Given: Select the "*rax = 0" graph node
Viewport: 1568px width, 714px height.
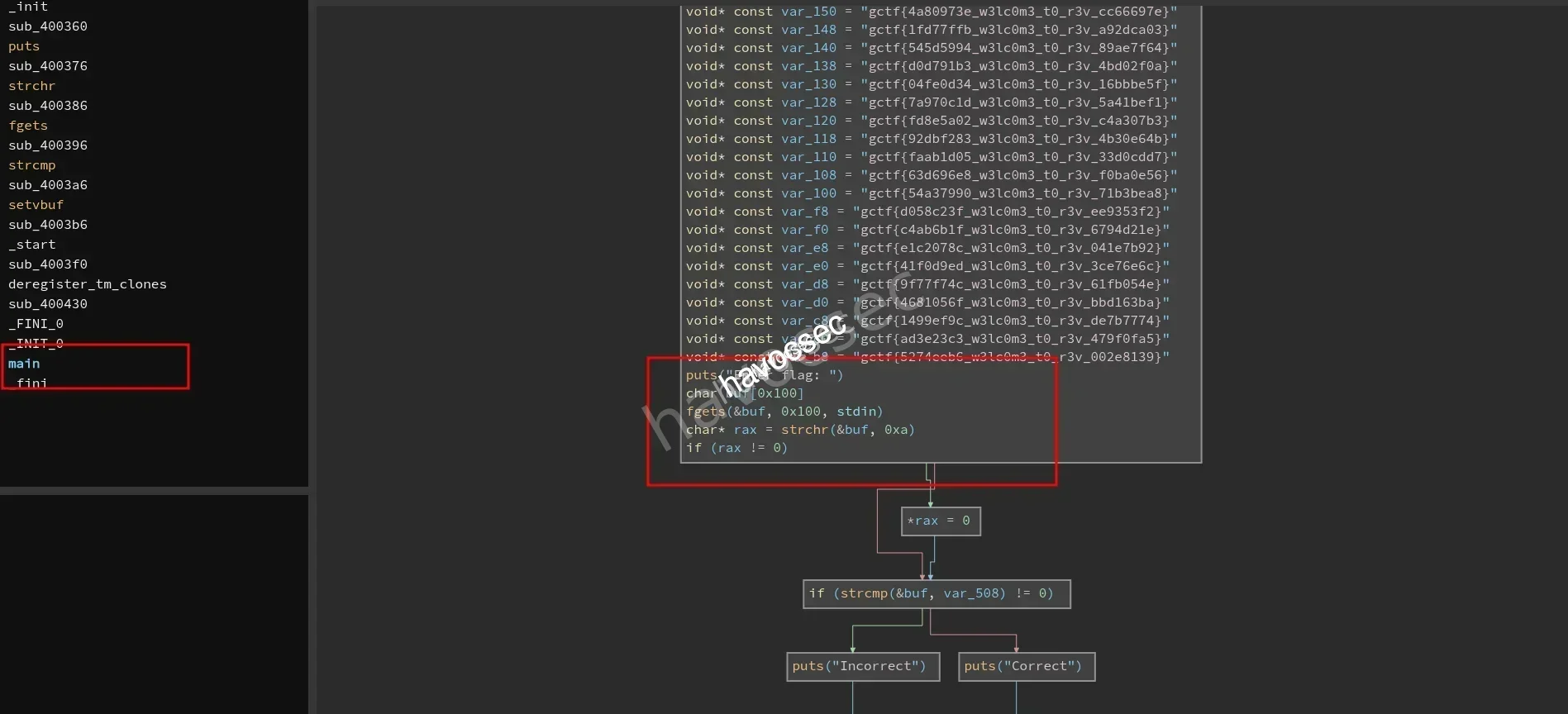Looking at the screenshot, I should point(940,521).
